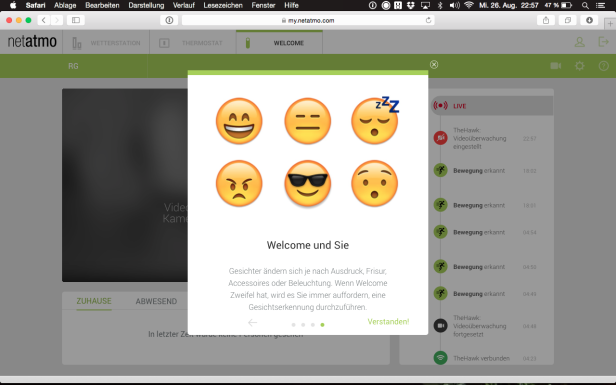Screen dimensions: 616x385
Task: Open the Apple menu
Action: click(x=13, y=5)
